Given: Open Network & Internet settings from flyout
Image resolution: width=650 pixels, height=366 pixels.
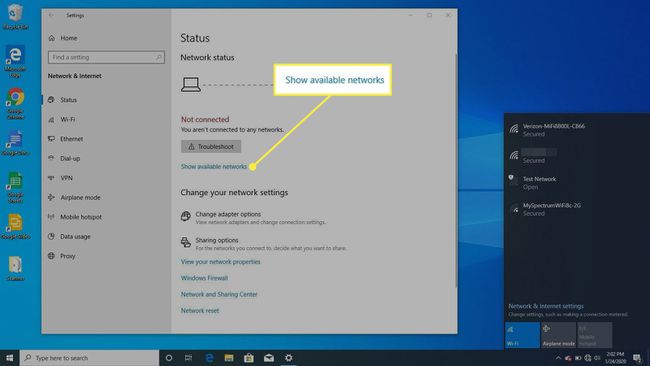Looking at the screenshot, I should 546,306.
